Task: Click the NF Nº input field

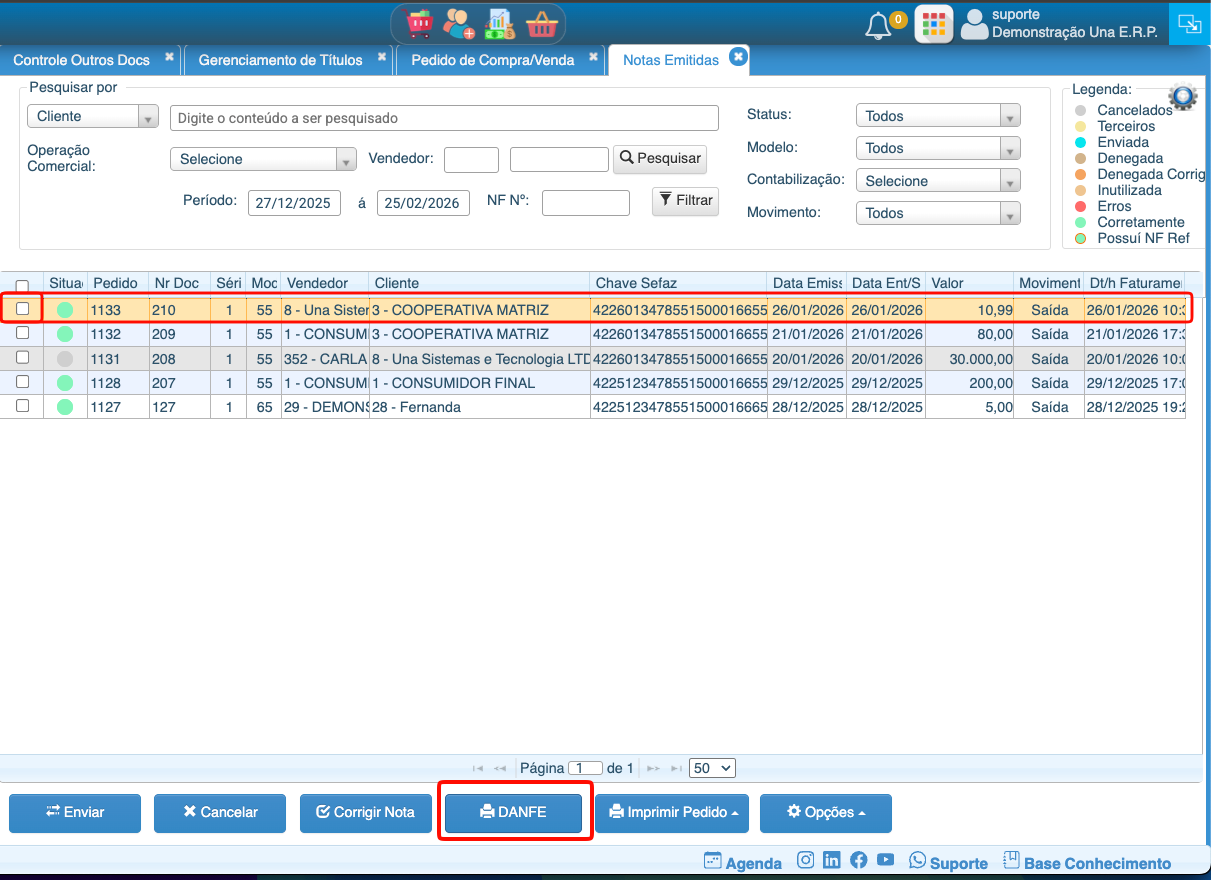Action: pos(586,203)
